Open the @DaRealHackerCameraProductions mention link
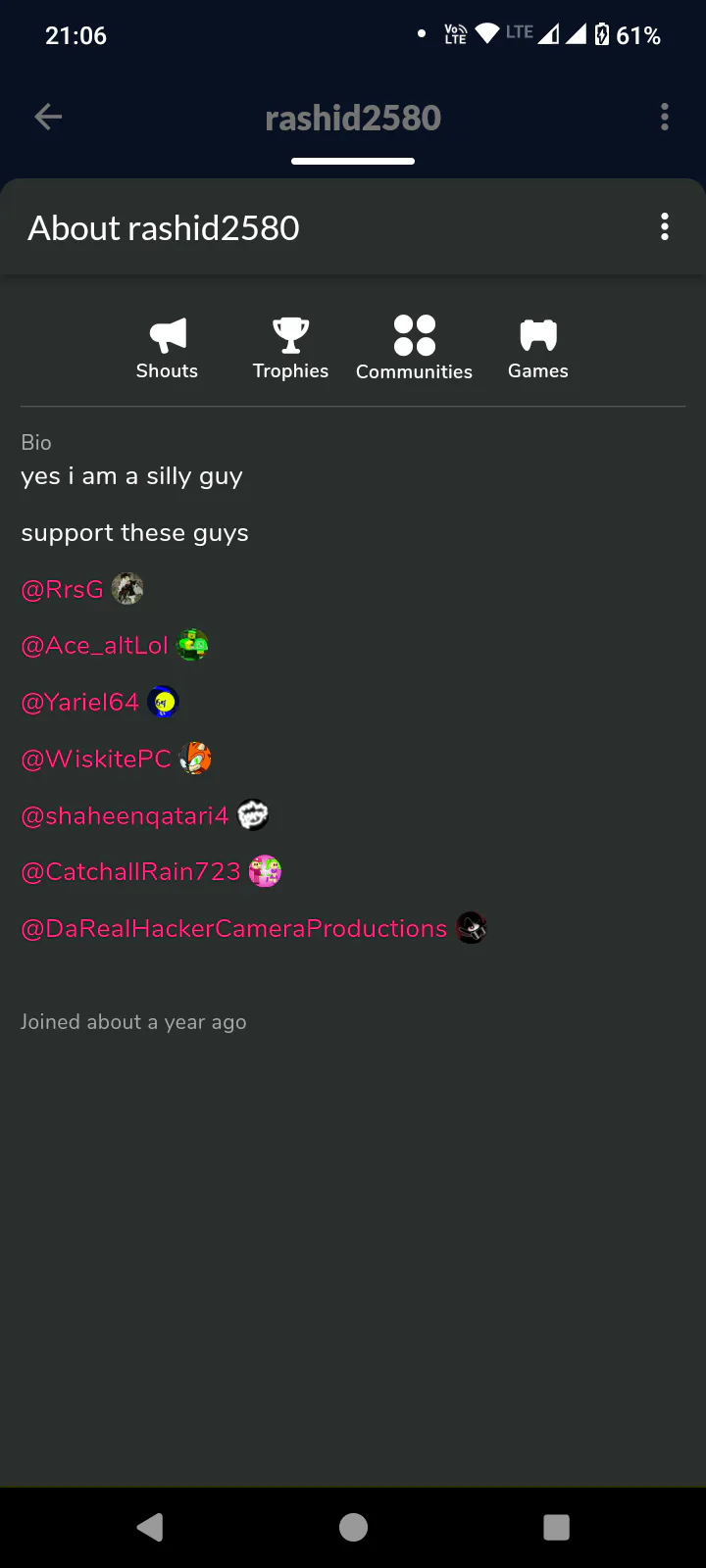 pyautogui.click(x=233, y=928)
